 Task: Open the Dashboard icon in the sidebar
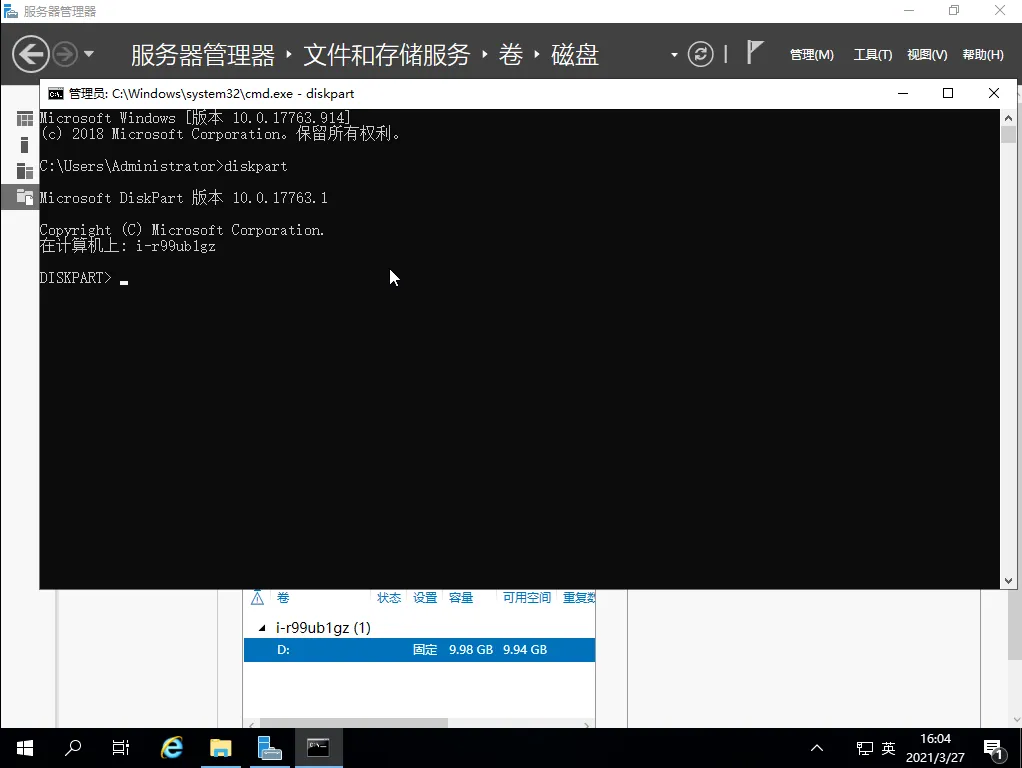tap(25, 119)
